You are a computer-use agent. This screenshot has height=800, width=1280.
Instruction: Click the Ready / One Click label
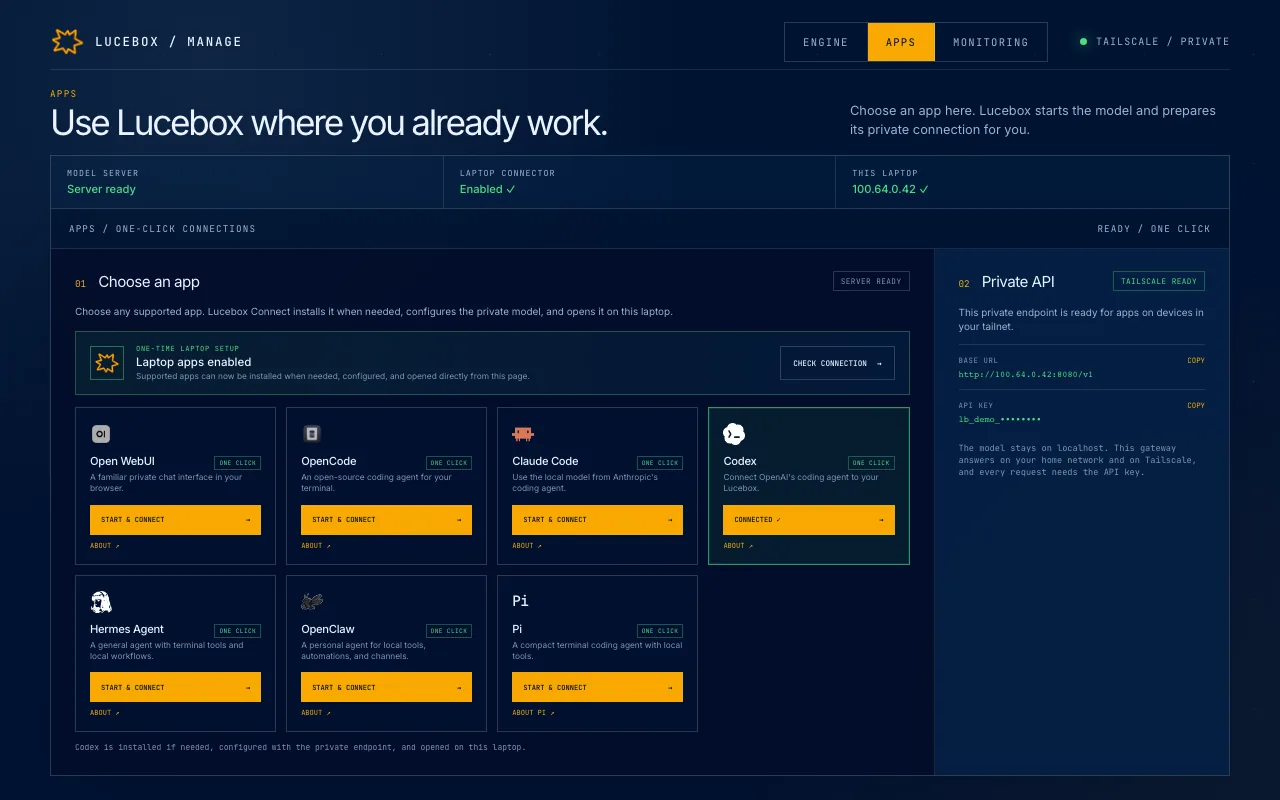tap(1154, 229)
